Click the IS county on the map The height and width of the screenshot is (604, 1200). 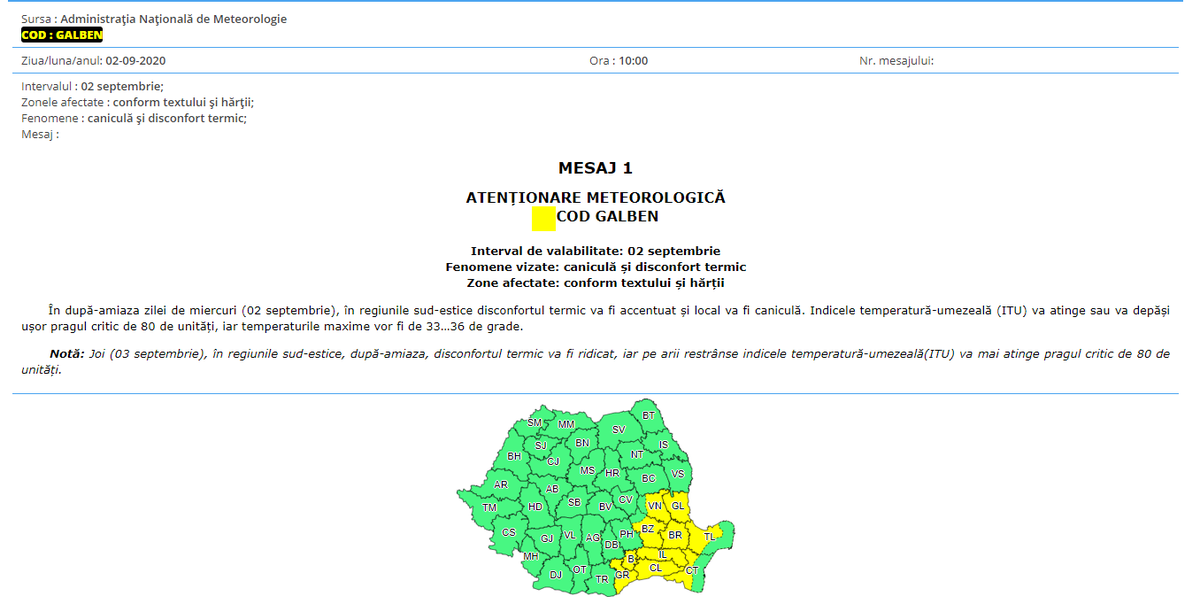[663, 445]
